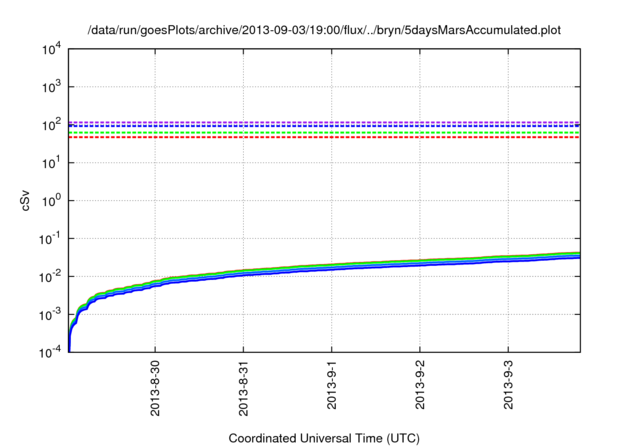Select the cSv y-axis label
The width and height of the screenshot is (640, 448).
(25, 201)
